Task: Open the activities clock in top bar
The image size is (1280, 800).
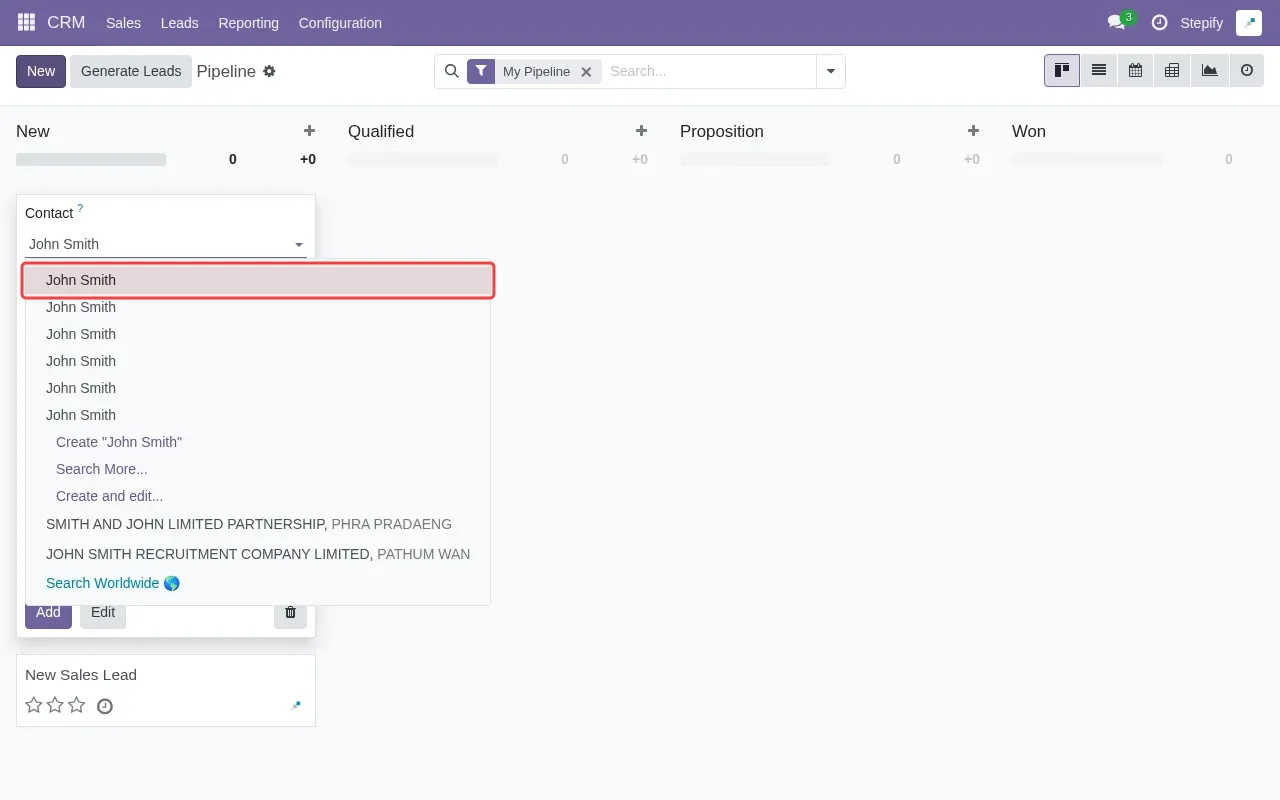Action: (1160, 22)
